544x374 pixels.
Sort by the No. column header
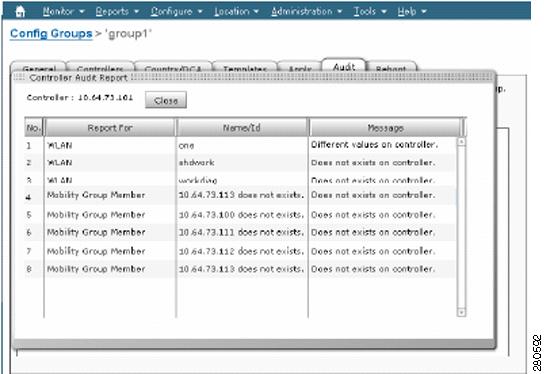coord(34,128)
